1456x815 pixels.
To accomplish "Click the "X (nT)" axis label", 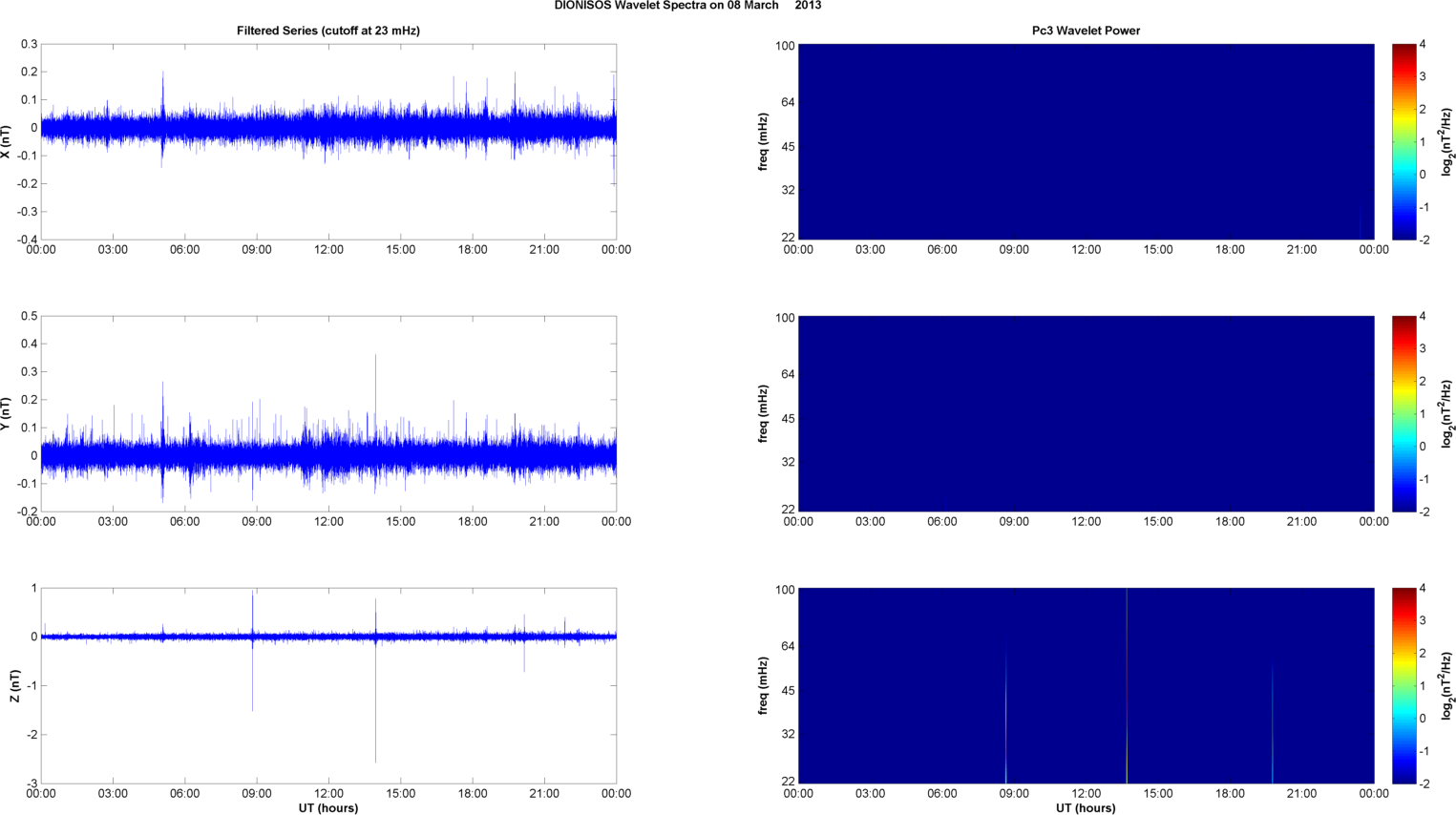I will coord(6,141).
